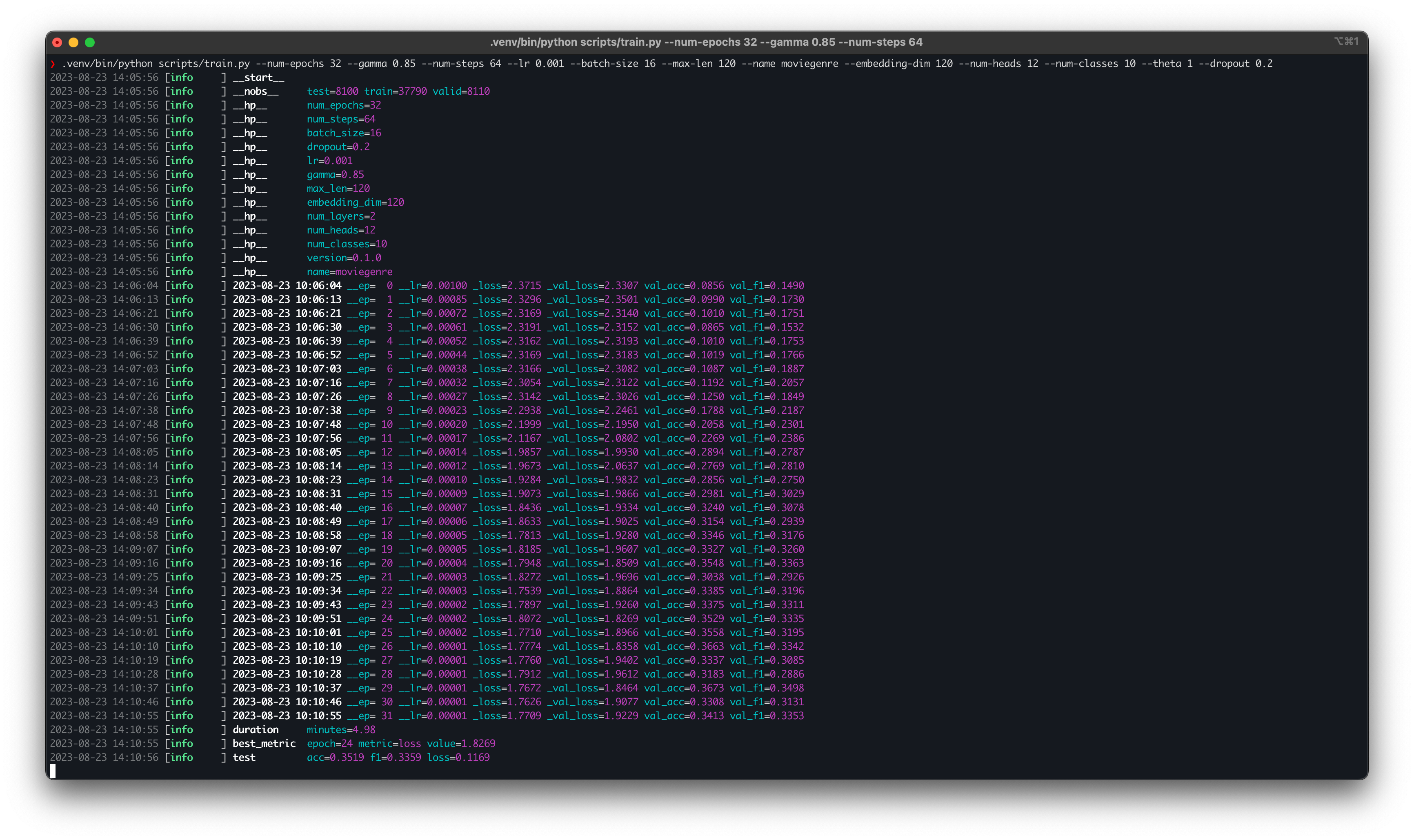The height and width of the screenshot is (840, 1414).
Task: Click the num_epochs=32 hyperparameter text
Action: [344, 105]
